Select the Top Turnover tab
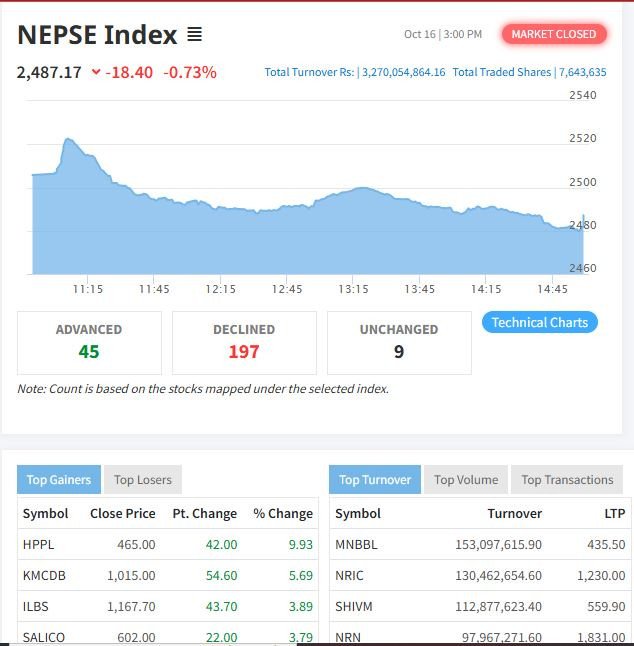Viewport: 634px width, 646px height. (x=374, y=480)
